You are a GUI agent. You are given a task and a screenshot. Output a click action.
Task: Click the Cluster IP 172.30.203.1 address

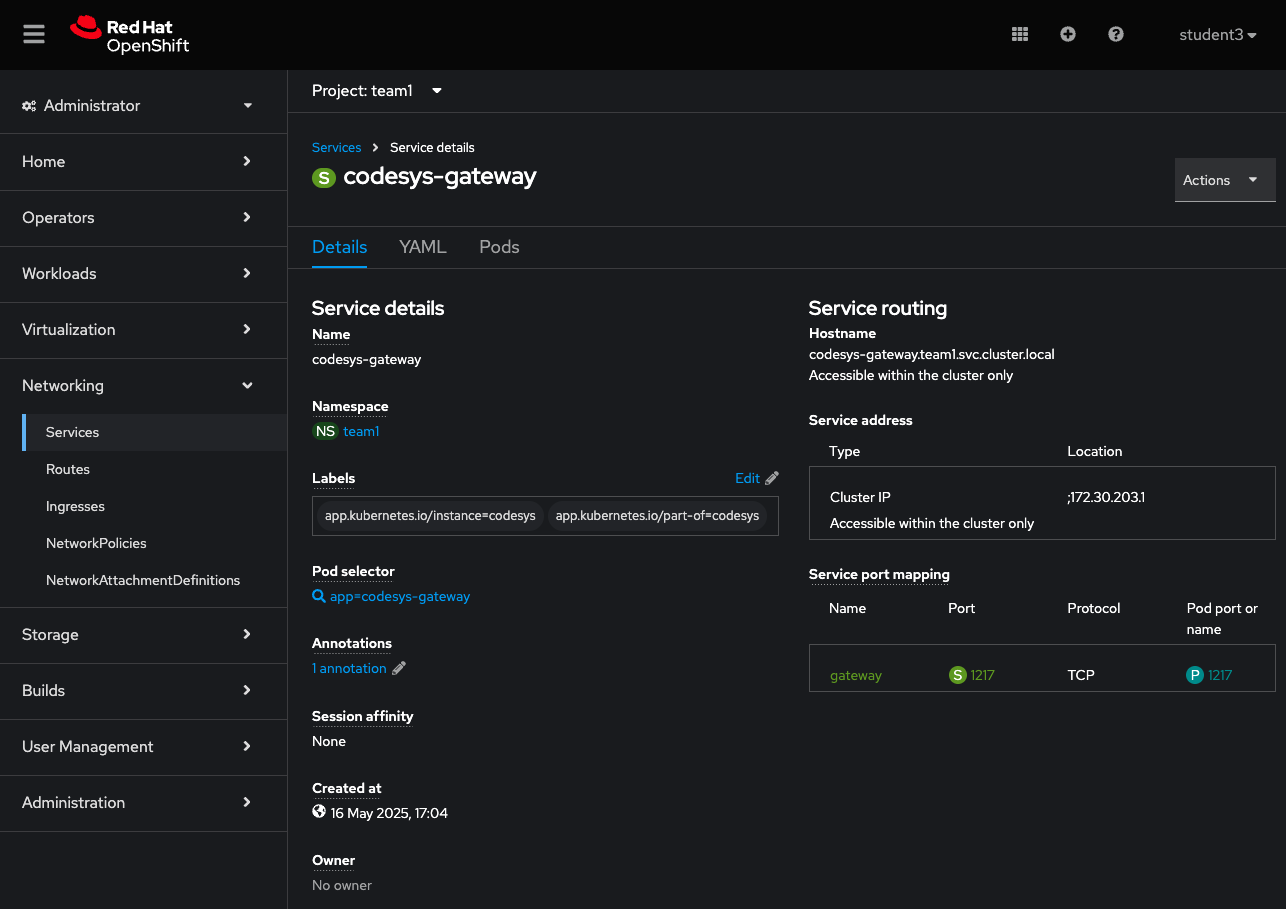[1108, 497]
